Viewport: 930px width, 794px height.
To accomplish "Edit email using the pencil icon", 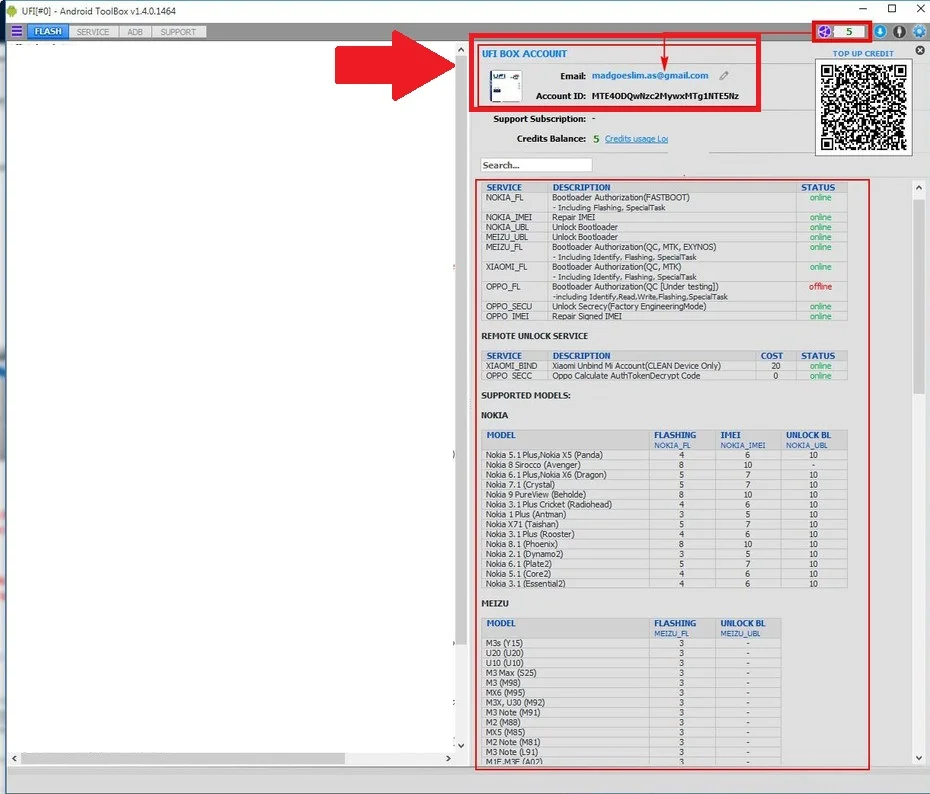I will 724,76.
